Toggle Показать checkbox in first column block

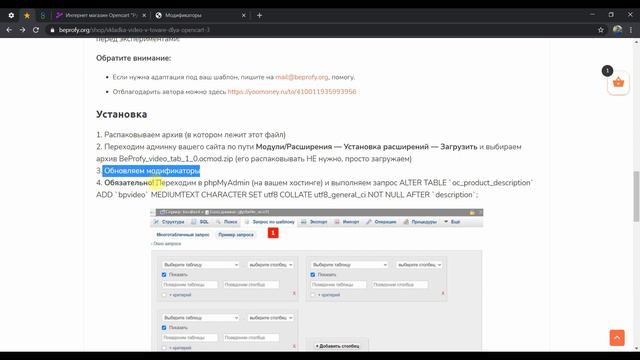(164, 275)
